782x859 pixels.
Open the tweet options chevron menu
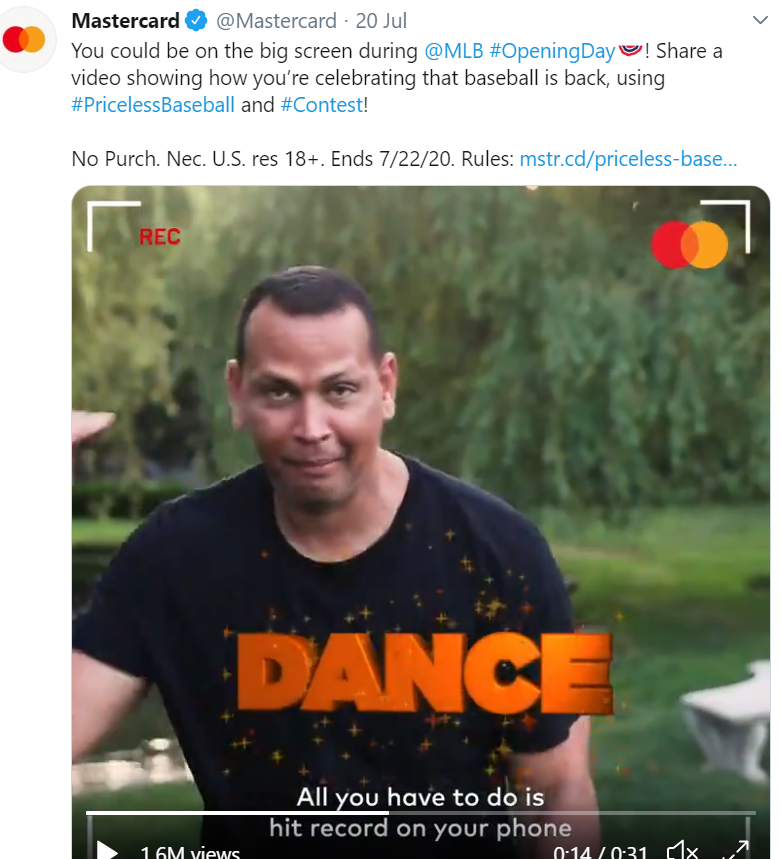pos(760,20)
